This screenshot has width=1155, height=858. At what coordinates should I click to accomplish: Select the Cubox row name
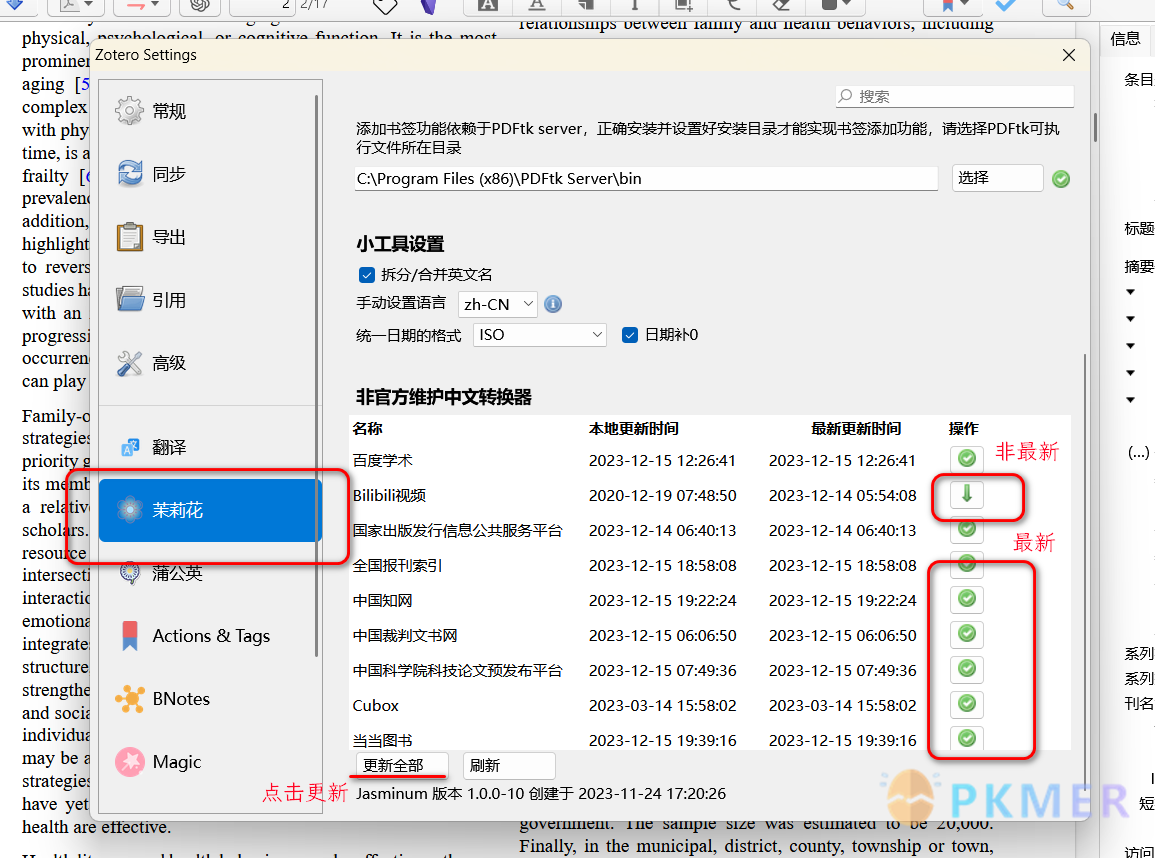[x=376, y=706]
